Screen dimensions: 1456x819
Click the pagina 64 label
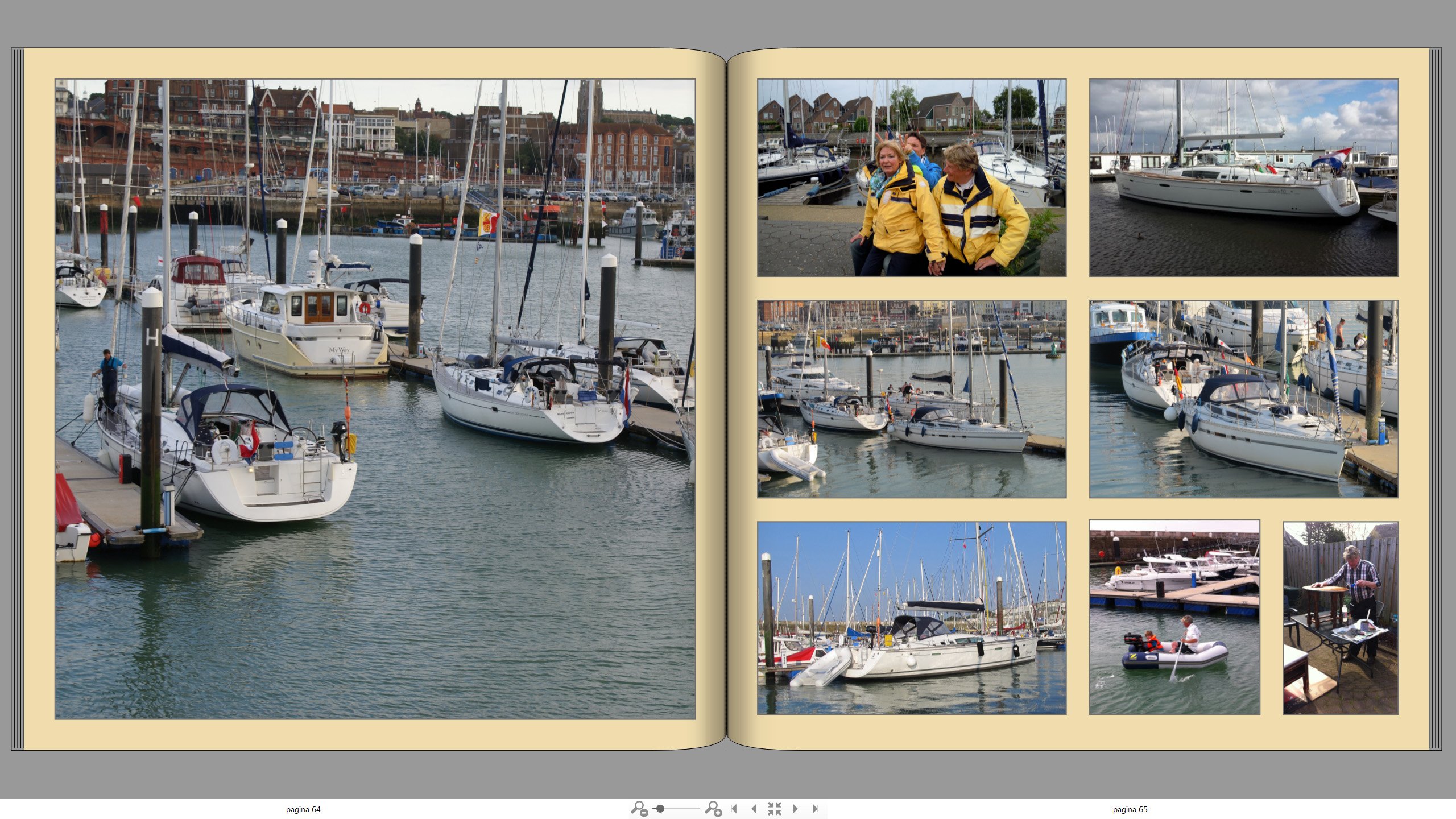tap(303, 809)
